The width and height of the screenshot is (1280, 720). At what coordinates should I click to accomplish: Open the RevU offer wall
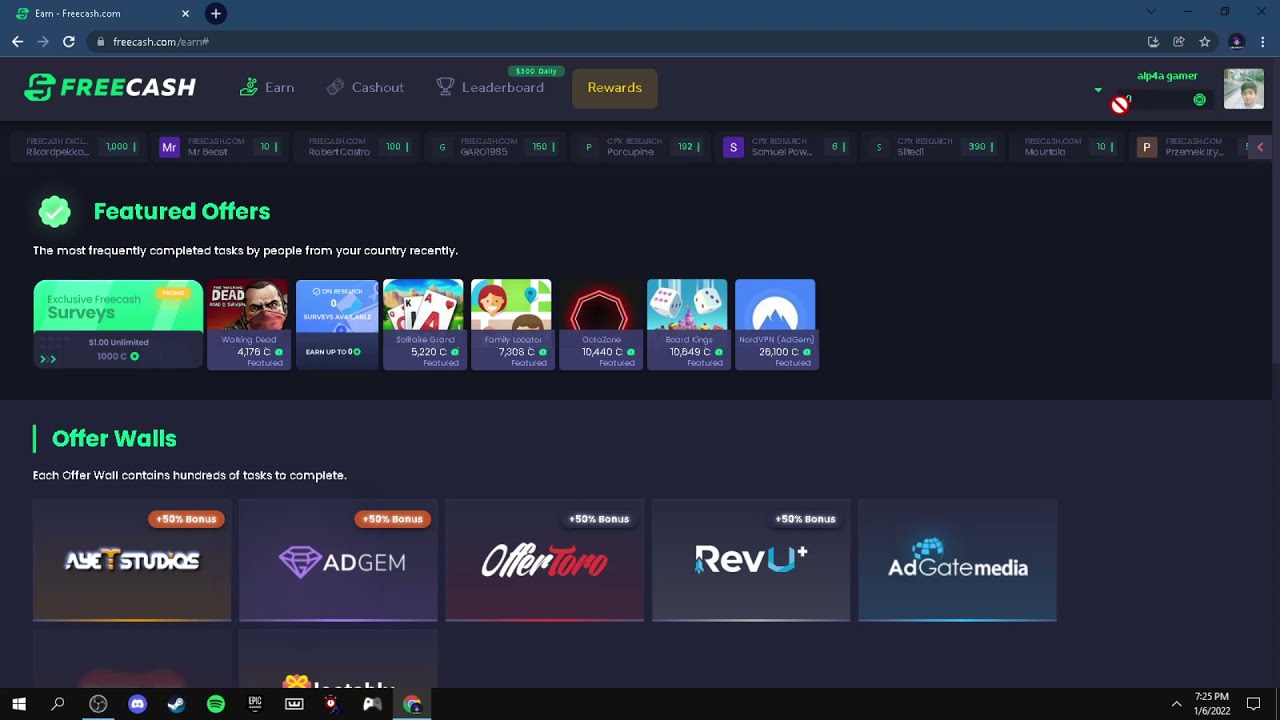tap(751, 560)
